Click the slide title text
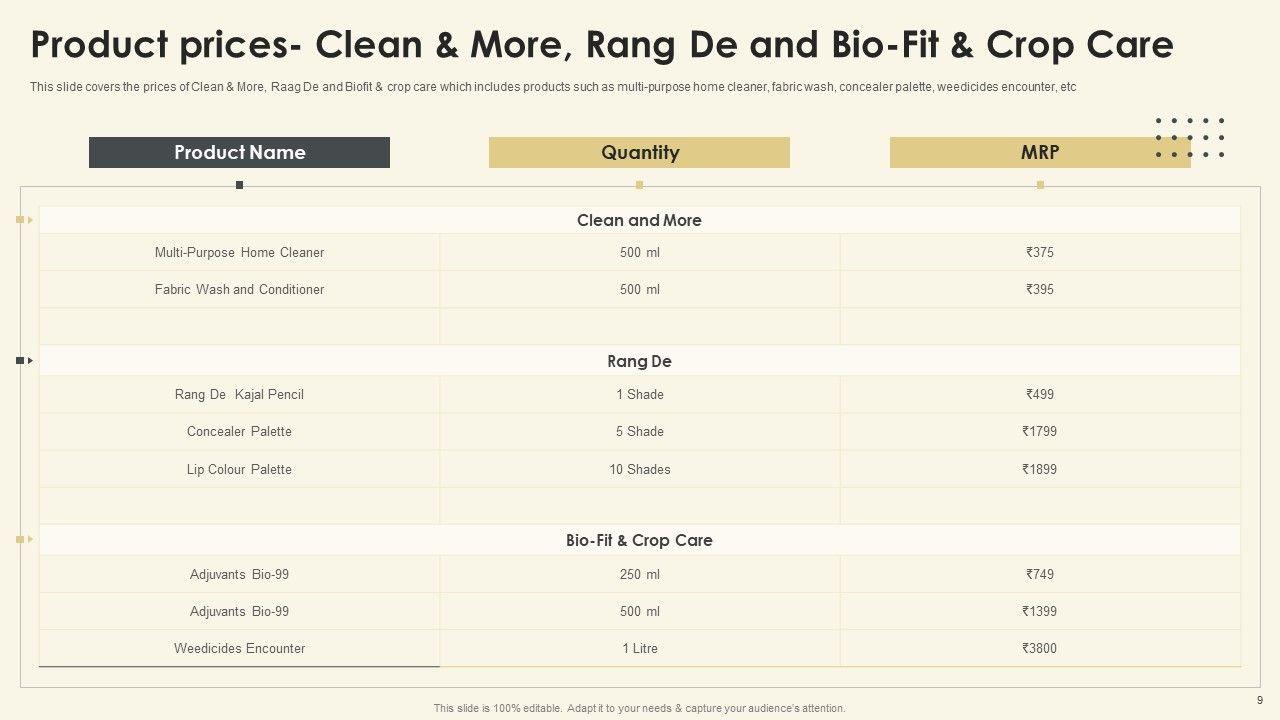This screenshot has height=720, width=1280. pyautogui.click(x=602, y=45)
